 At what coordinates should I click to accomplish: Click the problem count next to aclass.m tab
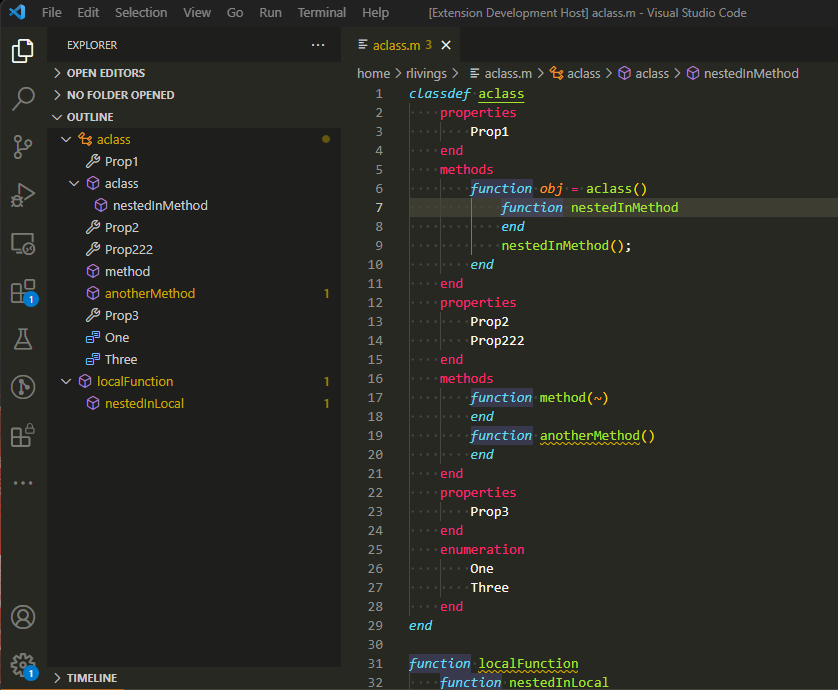429,45
